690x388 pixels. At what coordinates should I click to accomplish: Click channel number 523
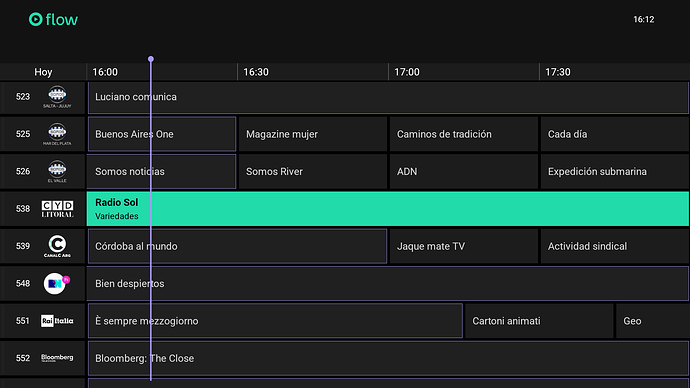click(x=23, y=97)
